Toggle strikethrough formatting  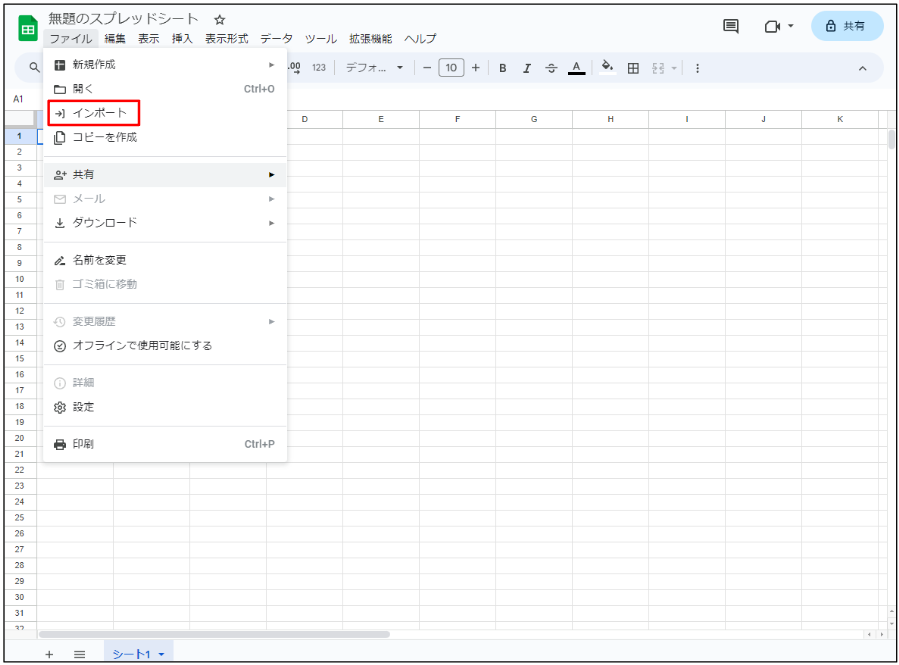(x=551, y=68)
